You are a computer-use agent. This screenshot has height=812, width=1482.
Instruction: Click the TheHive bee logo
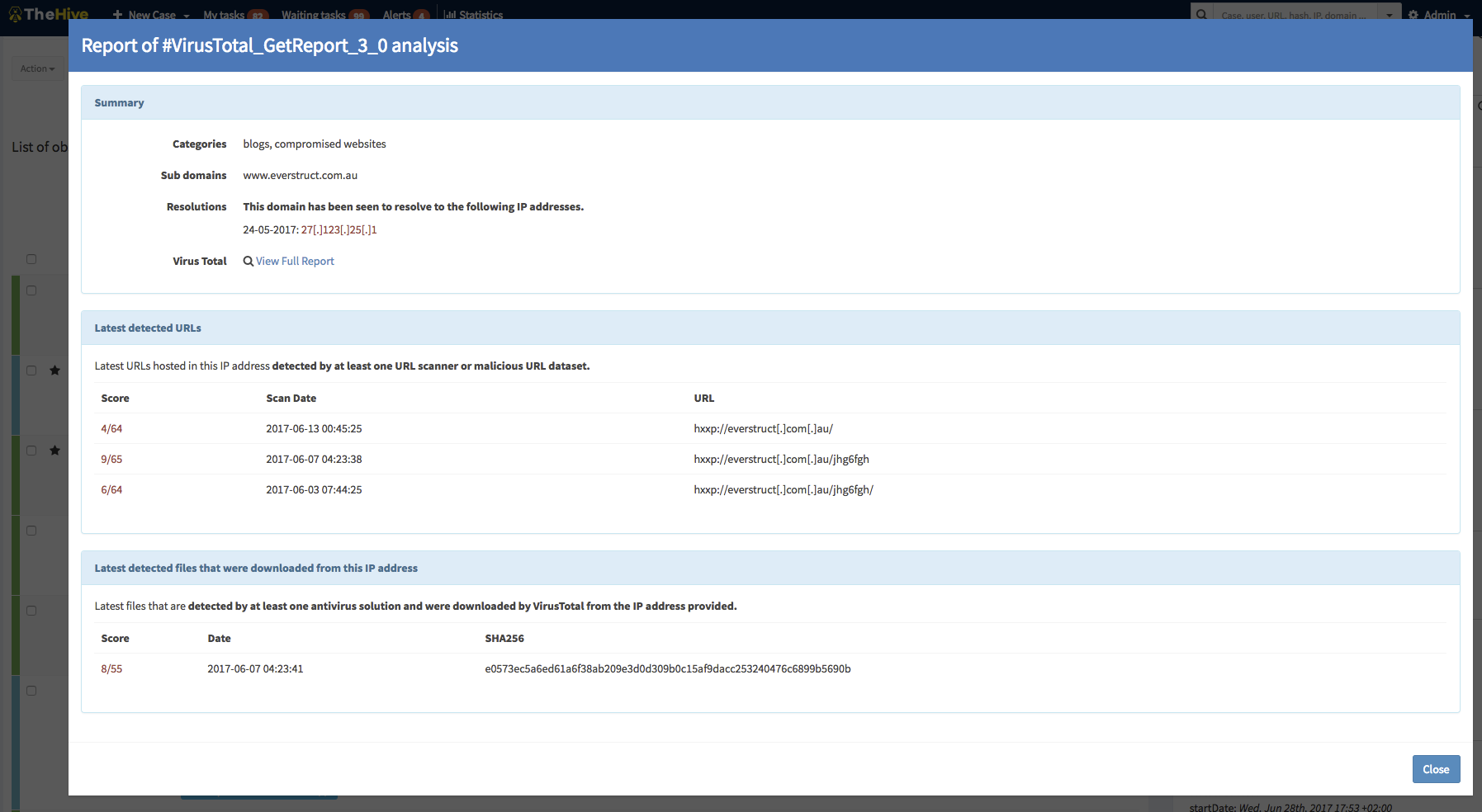(x=15, y=13)
